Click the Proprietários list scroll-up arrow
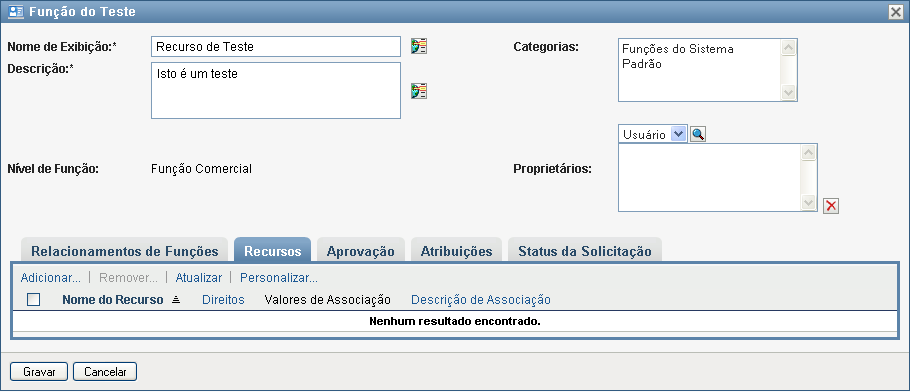This screenshot has height=392, width=910. point(808,153)
